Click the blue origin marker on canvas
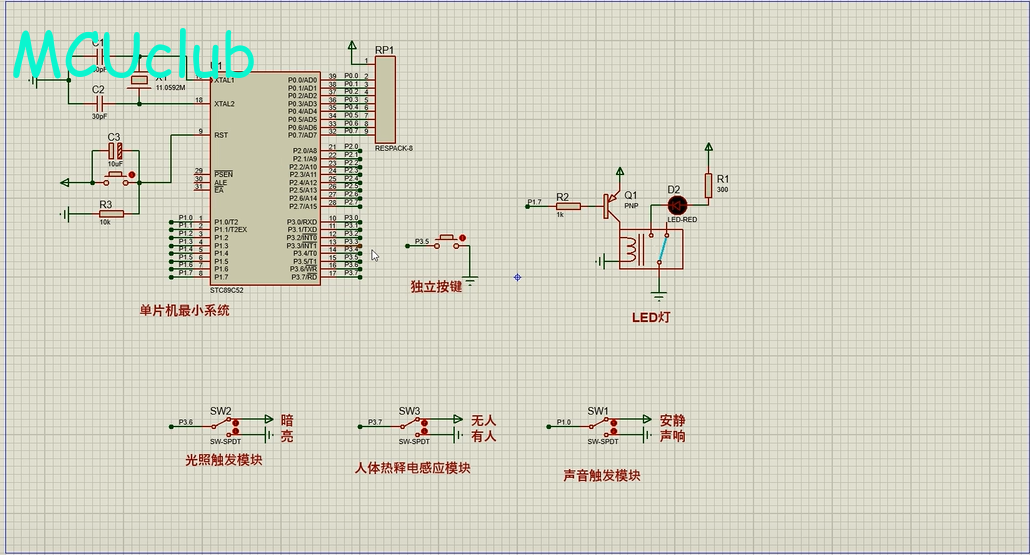The height and width of the screenshot is (555, 1030). coord(517,277)
